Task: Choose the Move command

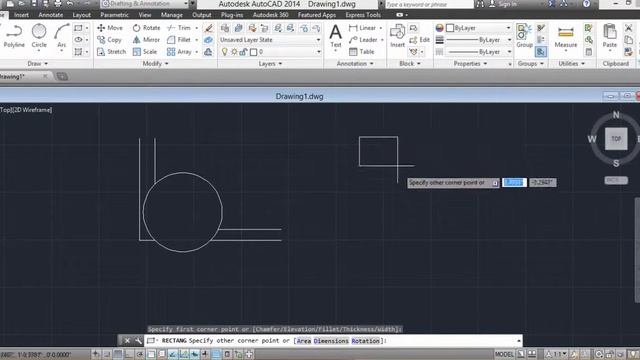Action: 110,28
